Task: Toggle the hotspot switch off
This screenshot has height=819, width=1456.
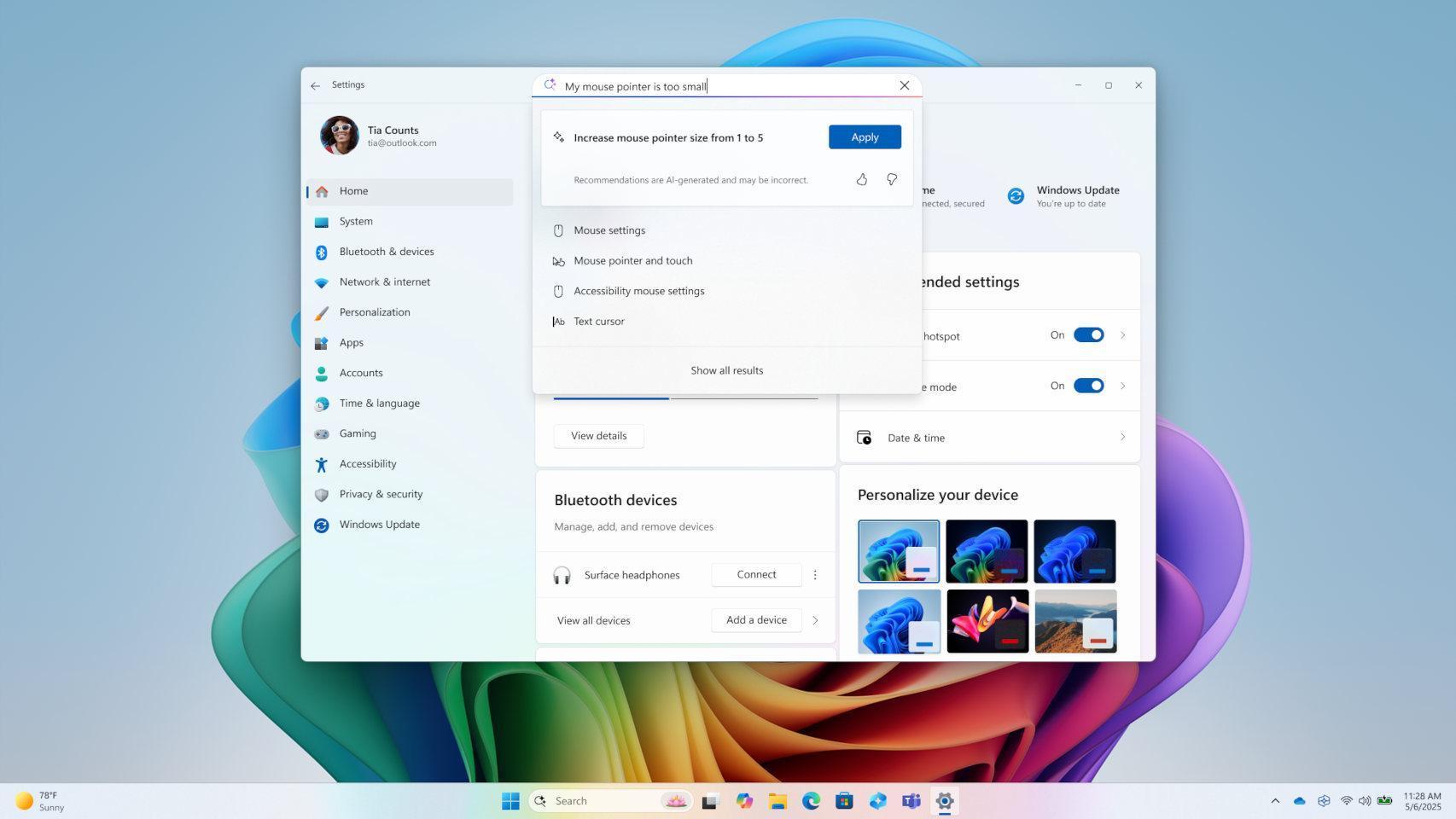Action: [x=1087, y=334]
